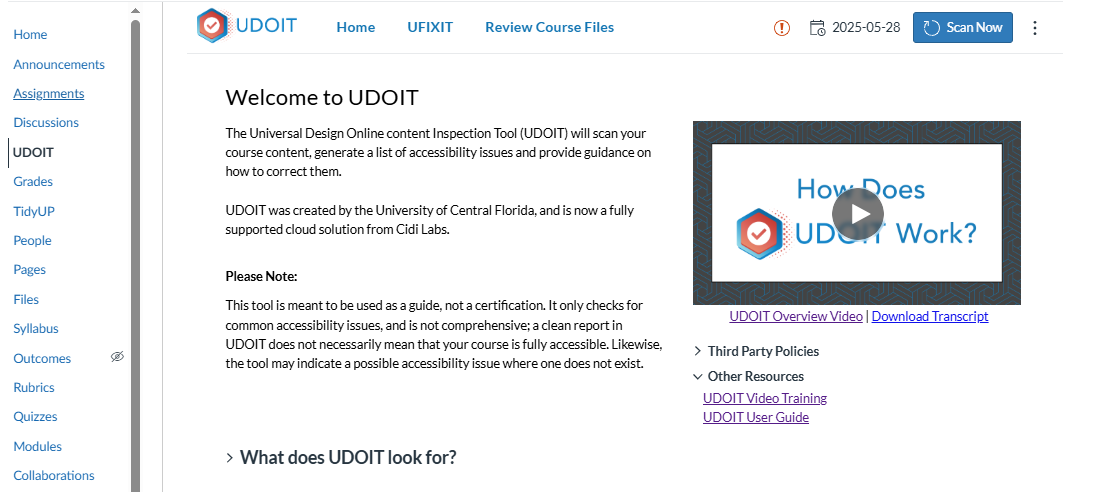Open Collaborations in course navigation

[x=54, y=476]
